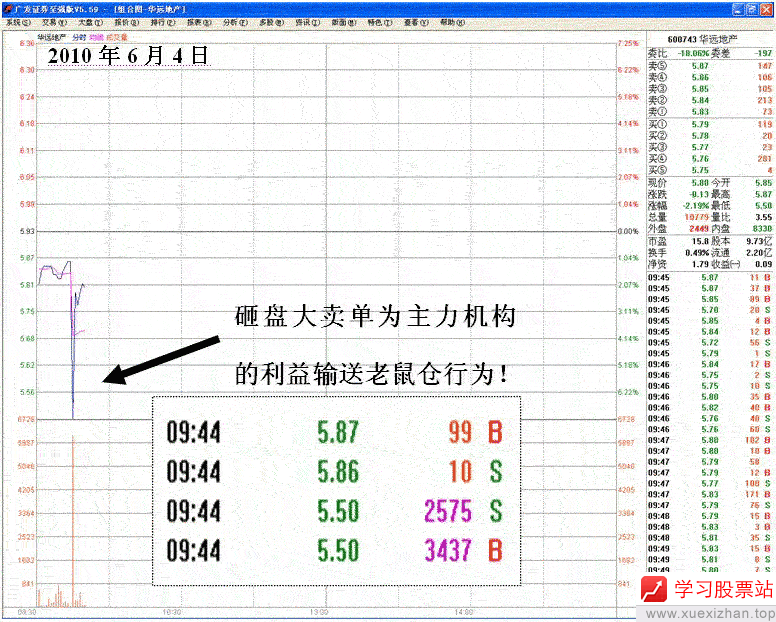Click the 涨幅 -2.19% value

coord(697,205)
